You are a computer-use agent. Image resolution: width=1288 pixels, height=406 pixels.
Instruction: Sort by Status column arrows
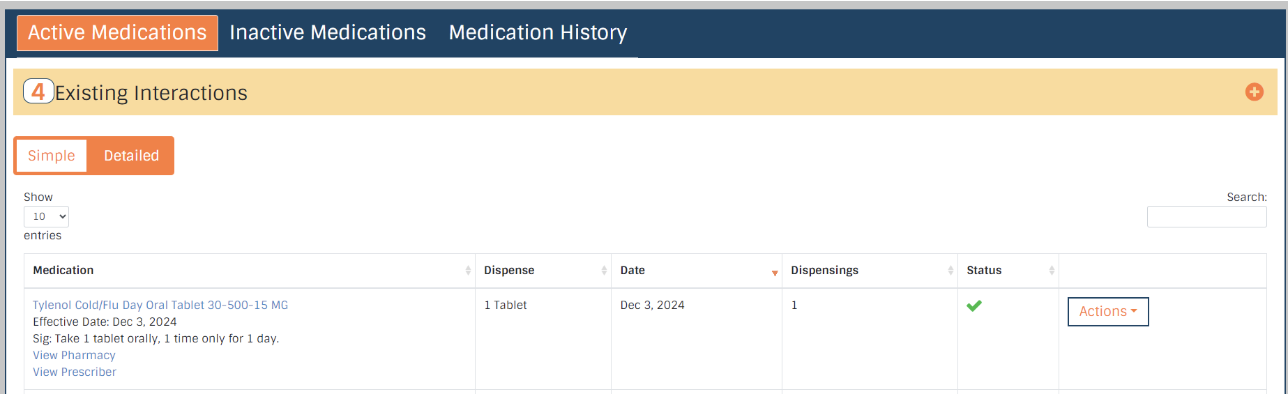(x=1051, y=271)
